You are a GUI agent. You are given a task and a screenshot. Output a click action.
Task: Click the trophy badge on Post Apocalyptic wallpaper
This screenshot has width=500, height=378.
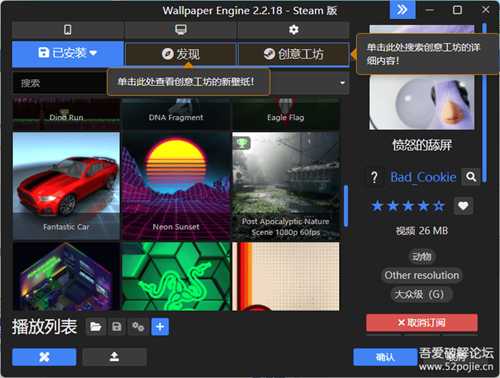click(x=242, y=143)
